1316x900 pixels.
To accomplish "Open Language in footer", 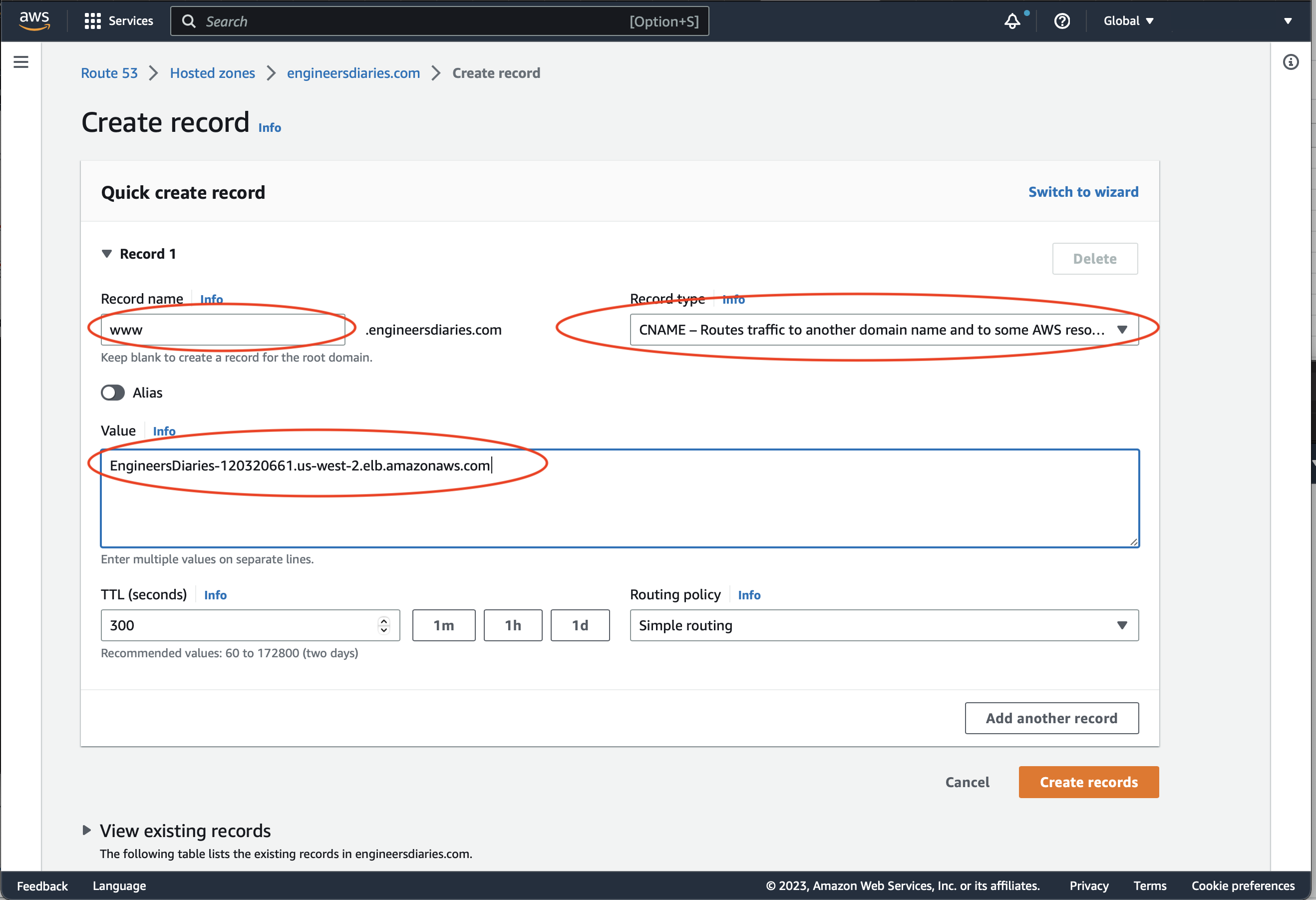I will tap(119, 886).
